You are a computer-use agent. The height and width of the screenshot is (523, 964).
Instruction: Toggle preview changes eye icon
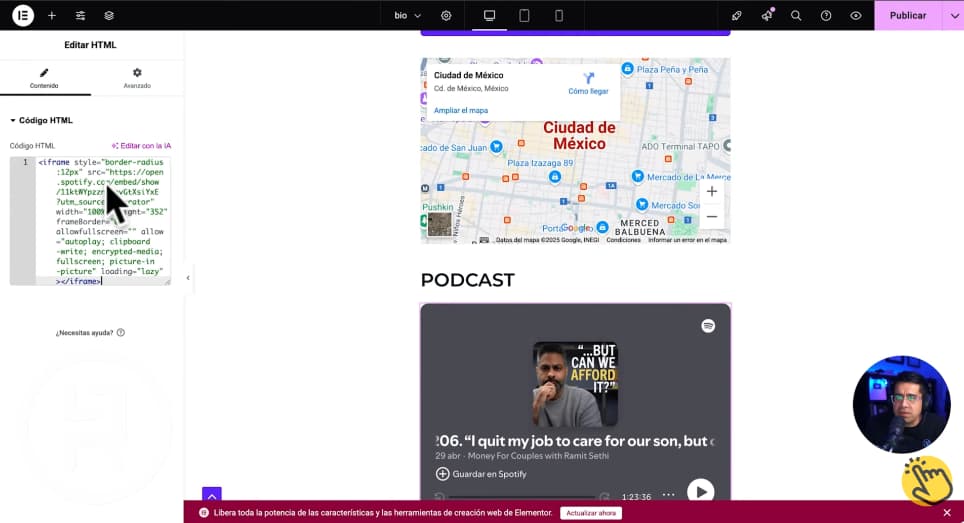(856, 15)
